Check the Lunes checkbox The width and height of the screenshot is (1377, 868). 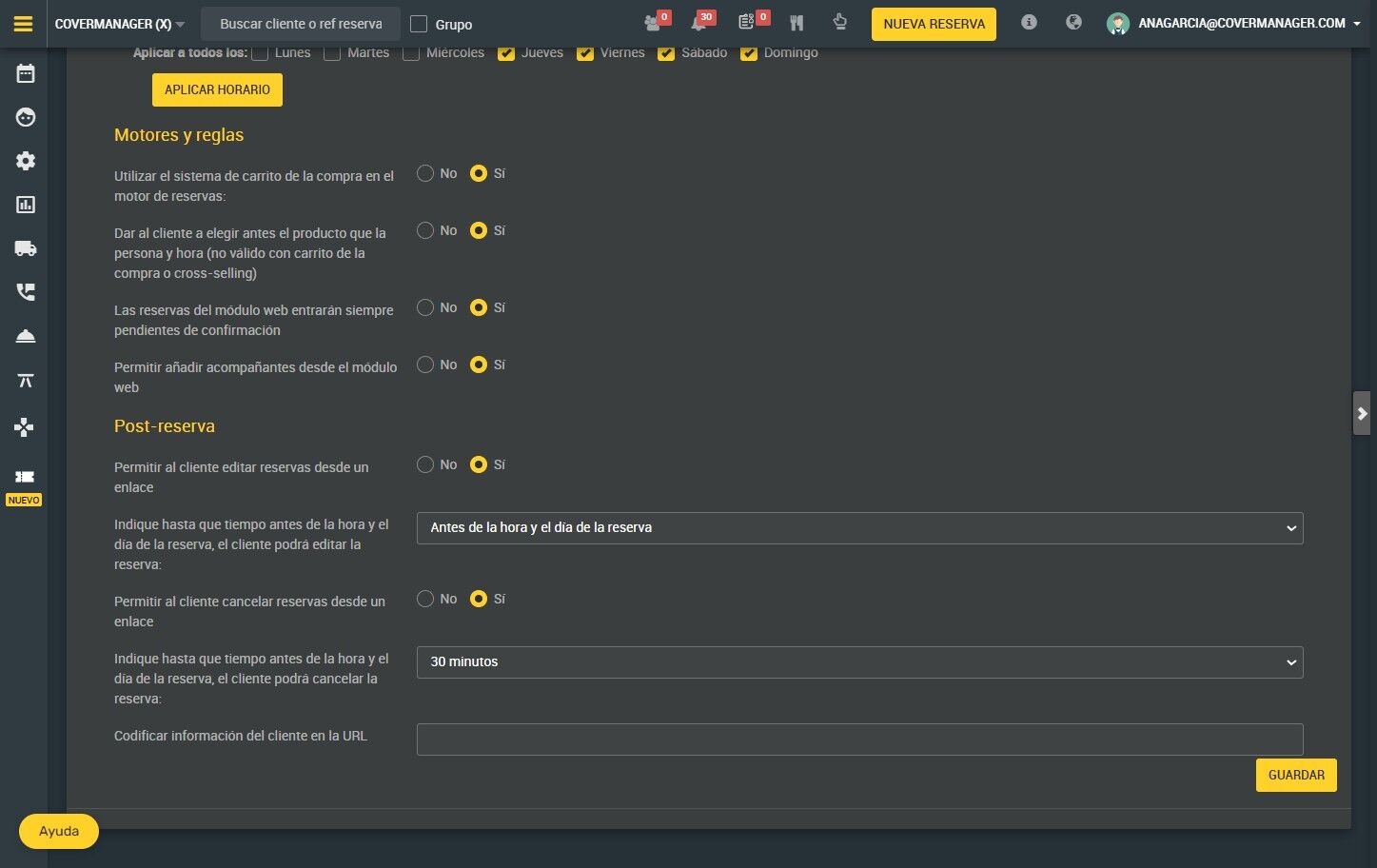(260, 53)
